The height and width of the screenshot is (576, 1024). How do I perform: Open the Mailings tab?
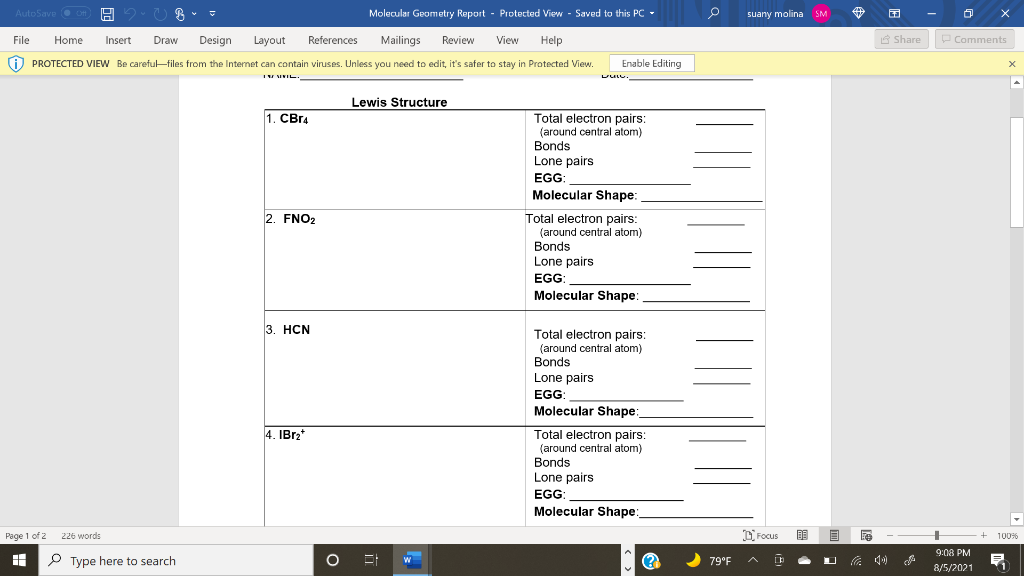[x=401, y=40]
